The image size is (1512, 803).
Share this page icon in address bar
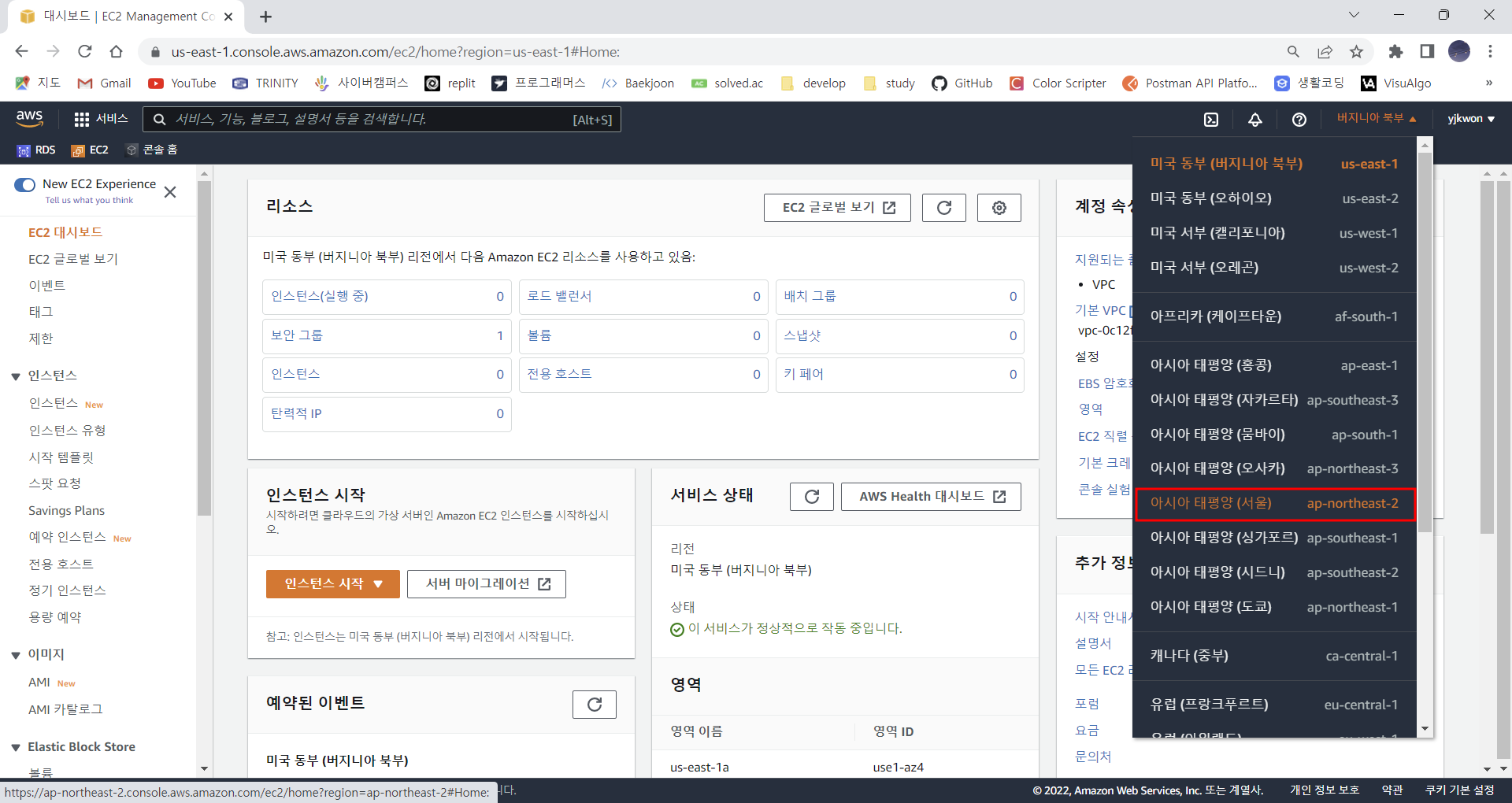pos(1325,51)
